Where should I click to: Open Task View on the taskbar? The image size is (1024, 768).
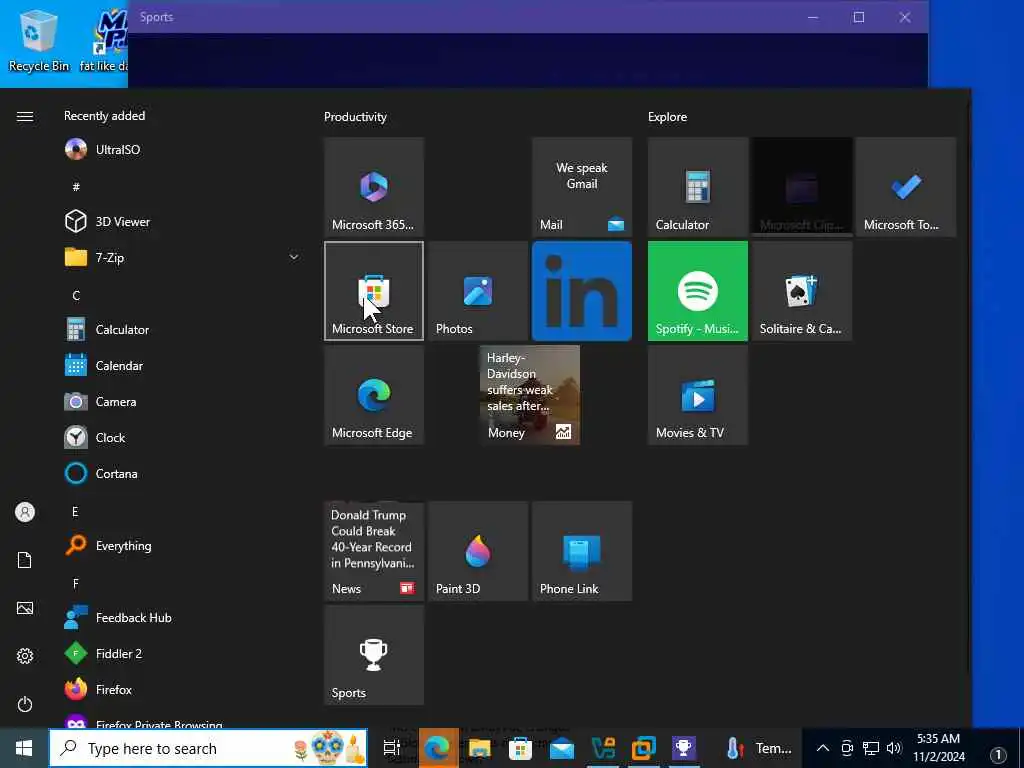click(x=391, y=748)
